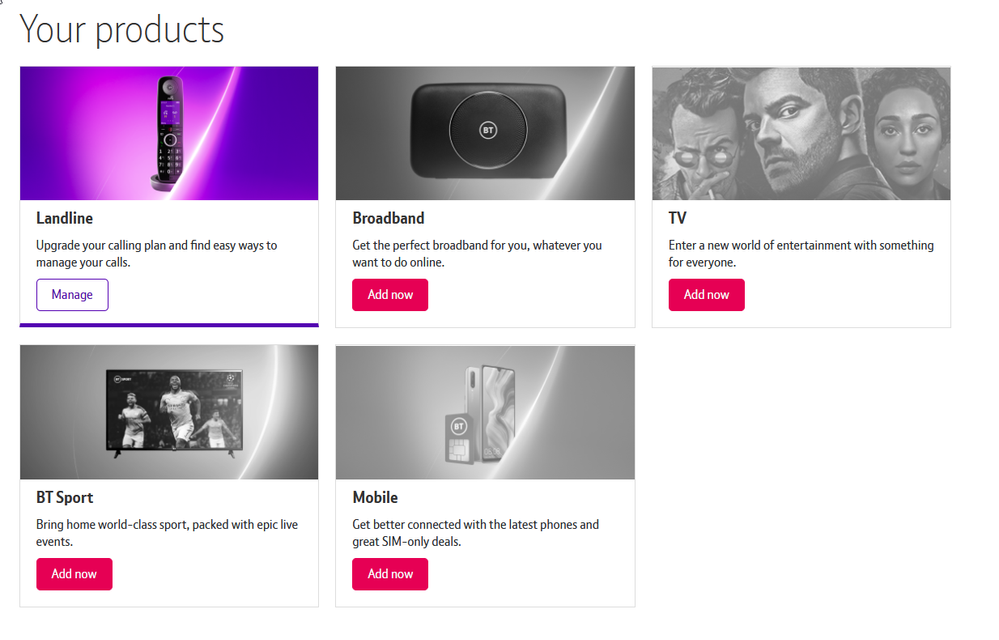Select the TV card title
Screen dimensions: 999x640
tap(678, 218)
